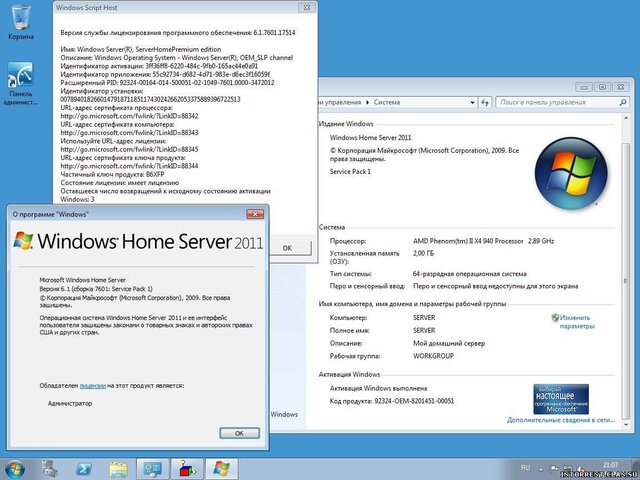Click URL ending LinkID=88344 in script dialog

(129, 166)
